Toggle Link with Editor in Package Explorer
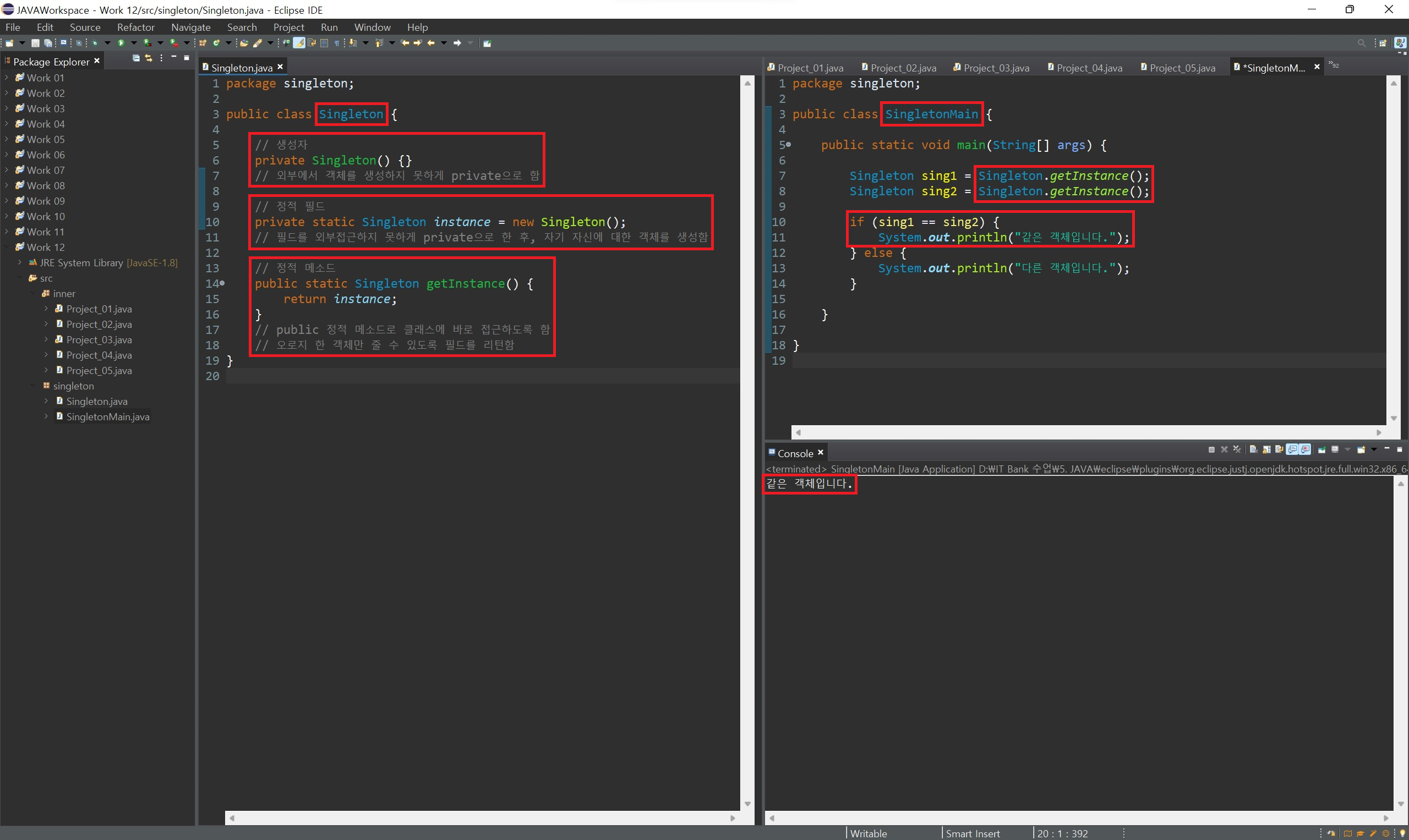1409x840 pixels. coord(149,58)
